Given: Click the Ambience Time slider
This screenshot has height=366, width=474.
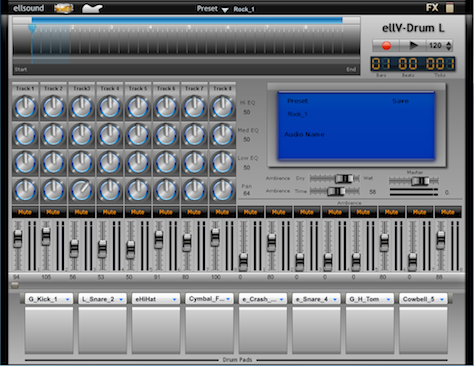Looking at the screenshot, I should click(x=335, y=191).
